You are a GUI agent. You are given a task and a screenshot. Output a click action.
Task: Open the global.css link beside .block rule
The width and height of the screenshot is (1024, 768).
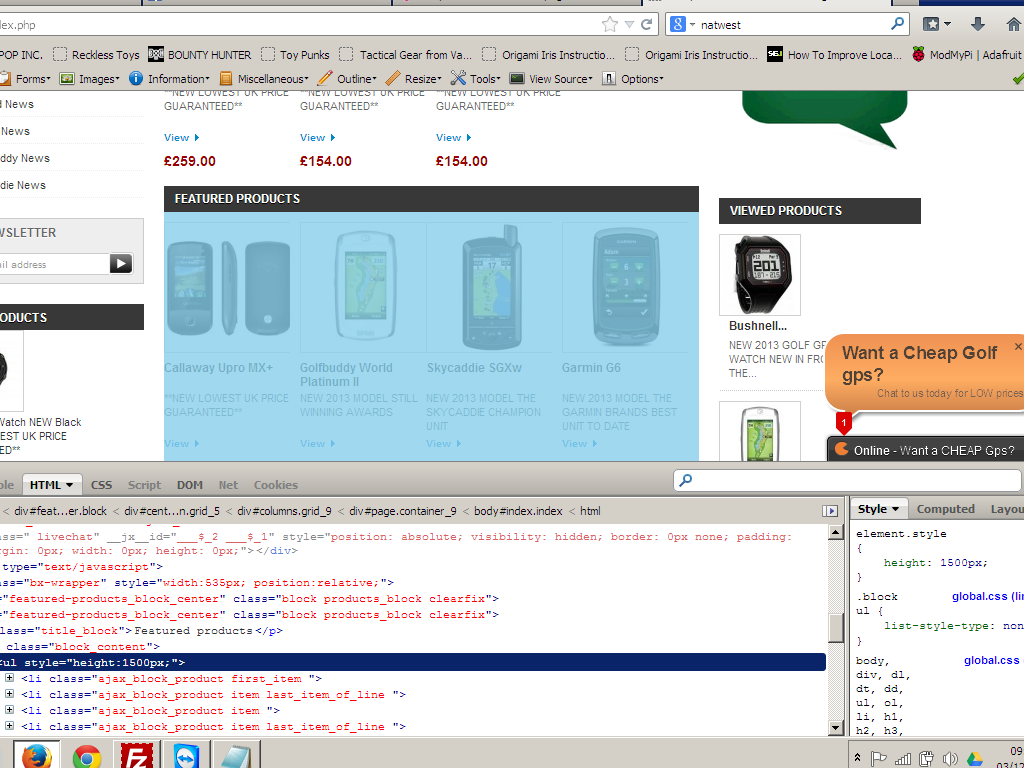987,596
